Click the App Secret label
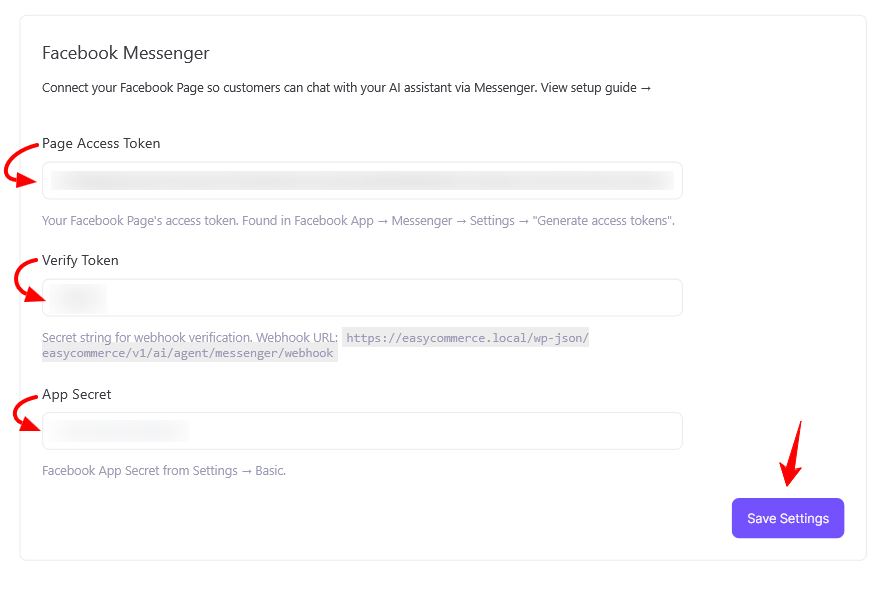Image resolution: width=883 pixels, height=596 pixels. pos(77,394)
